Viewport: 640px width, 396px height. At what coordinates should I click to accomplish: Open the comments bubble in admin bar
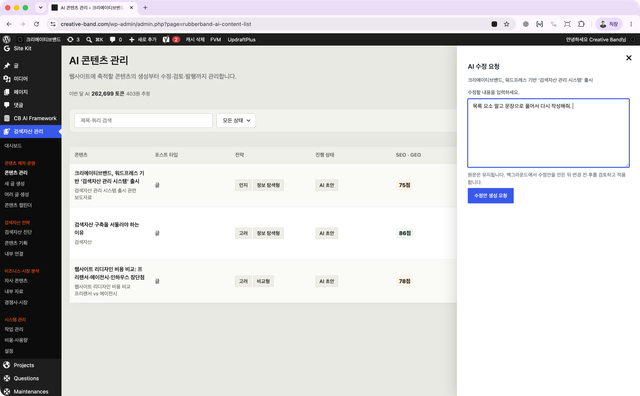click(x=113, y=40)
